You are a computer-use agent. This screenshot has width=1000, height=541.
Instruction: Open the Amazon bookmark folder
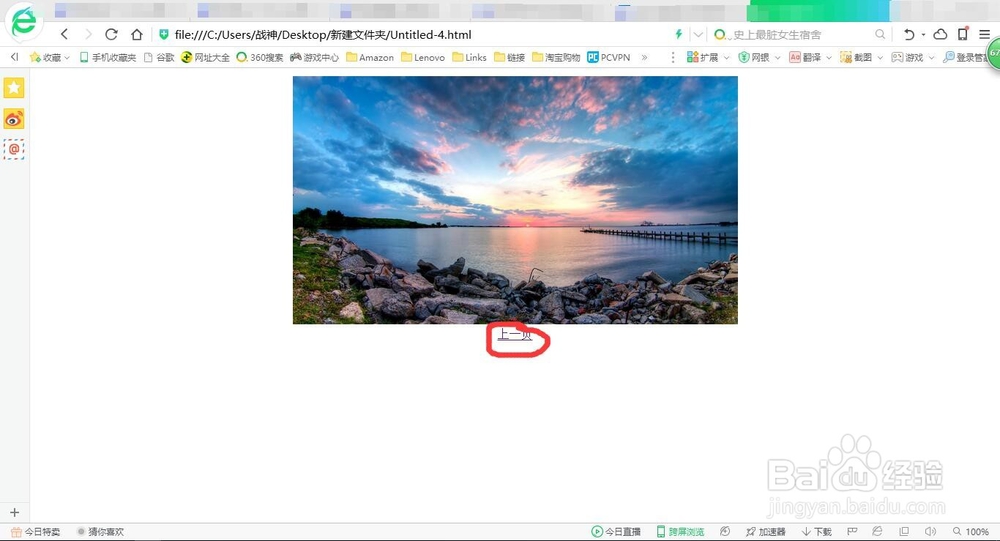pyautogui.click(x=370, y=57)
